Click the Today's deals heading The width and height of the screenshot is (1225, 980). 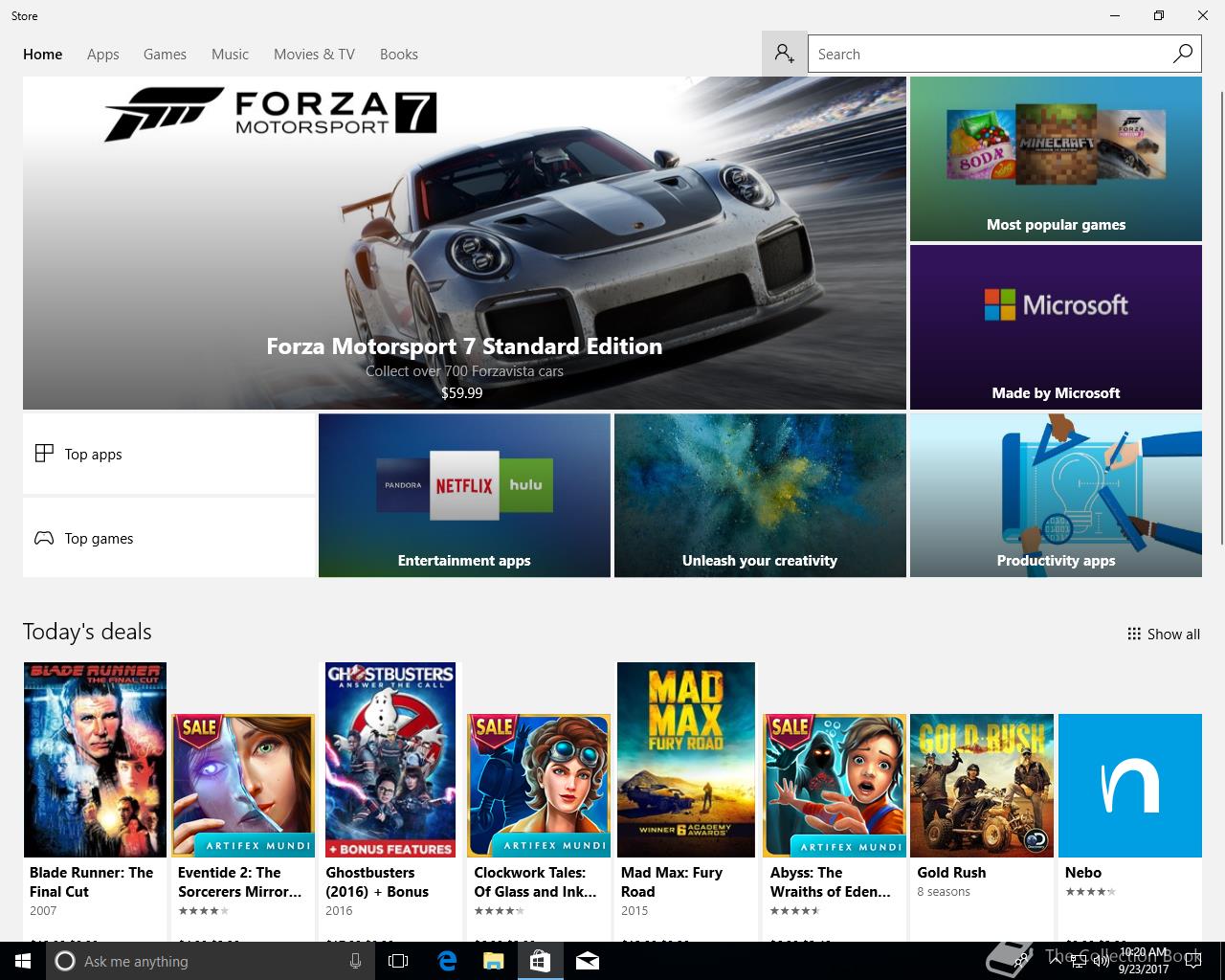(x=87, y=632)
